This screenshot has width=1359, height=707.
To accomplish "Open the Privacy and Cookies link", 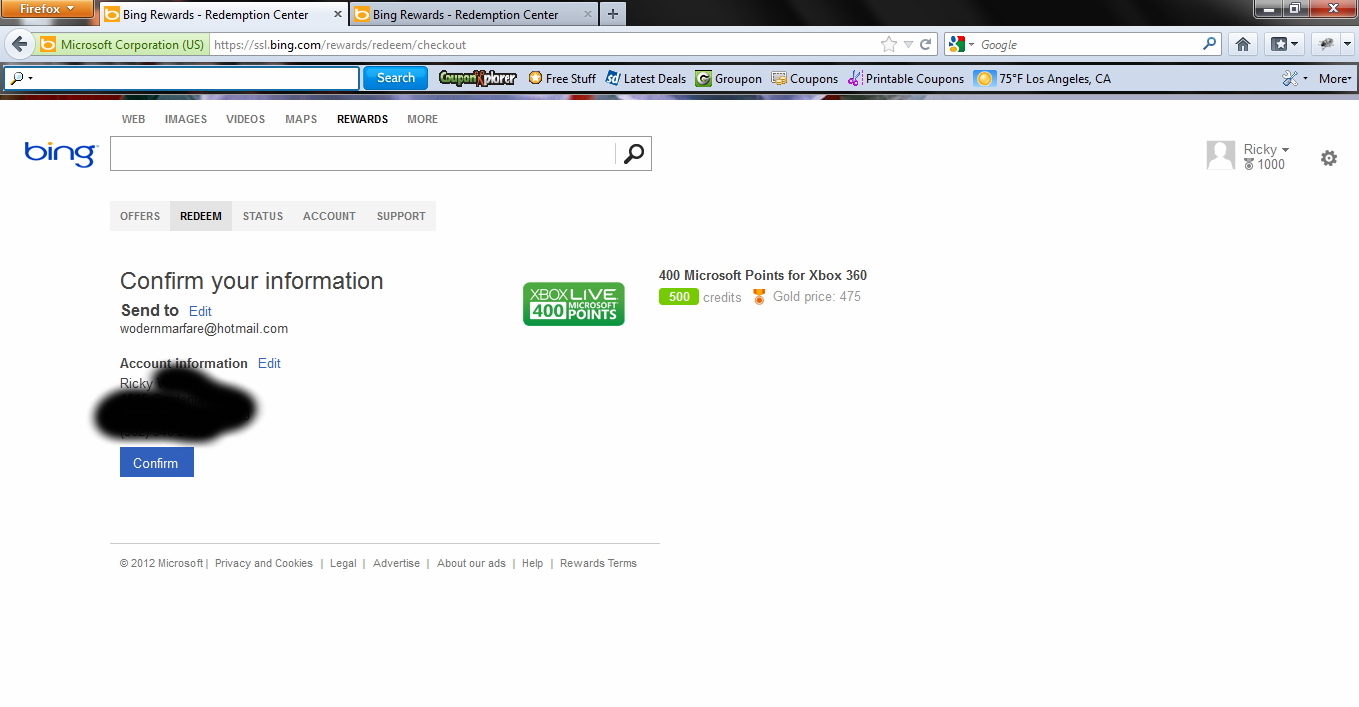I will [264, 563].
